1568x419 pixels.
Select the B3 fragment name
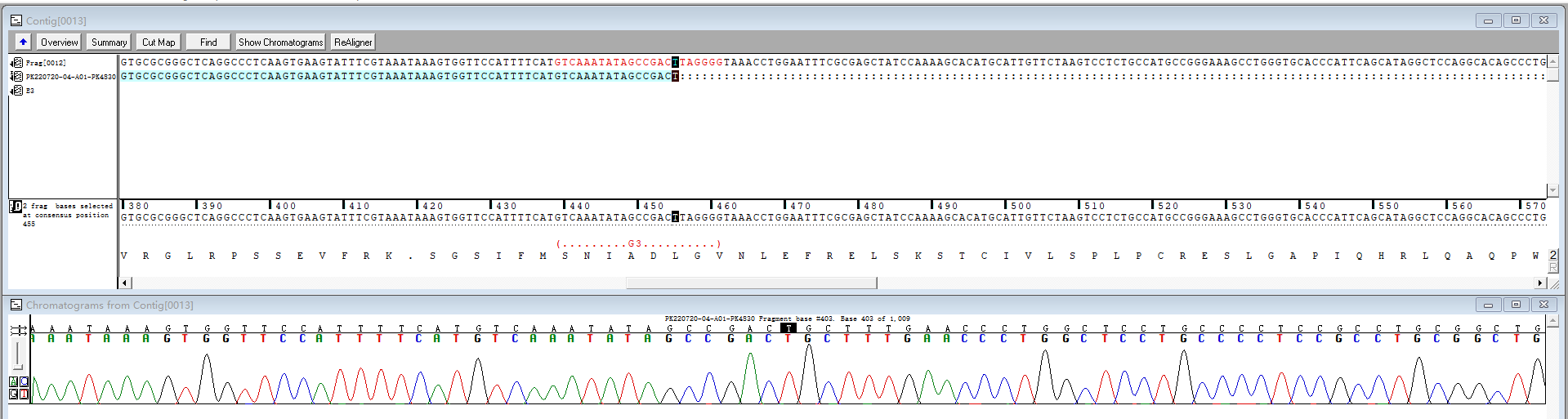[29, 91]
